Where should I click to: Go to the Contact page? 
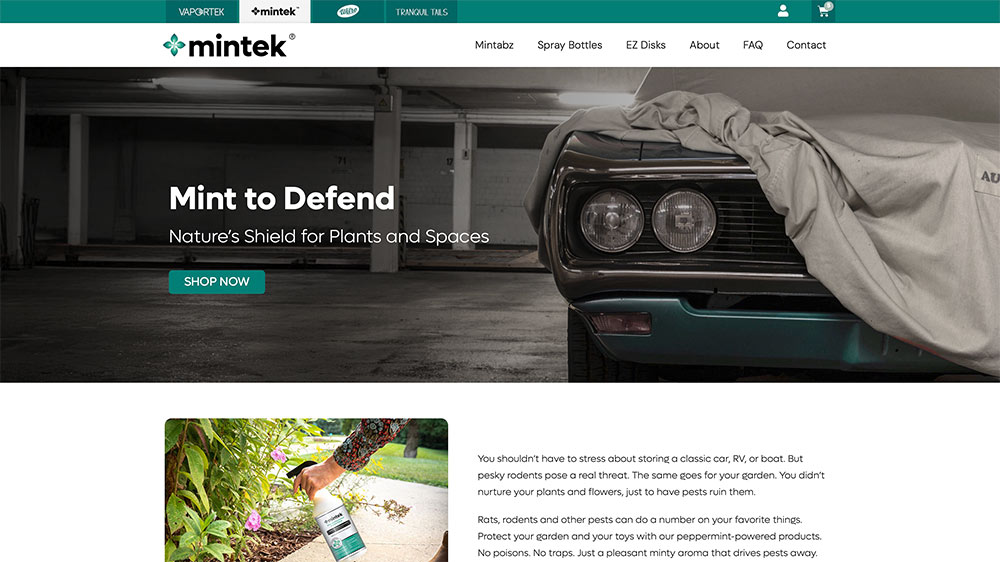(806, 45)
